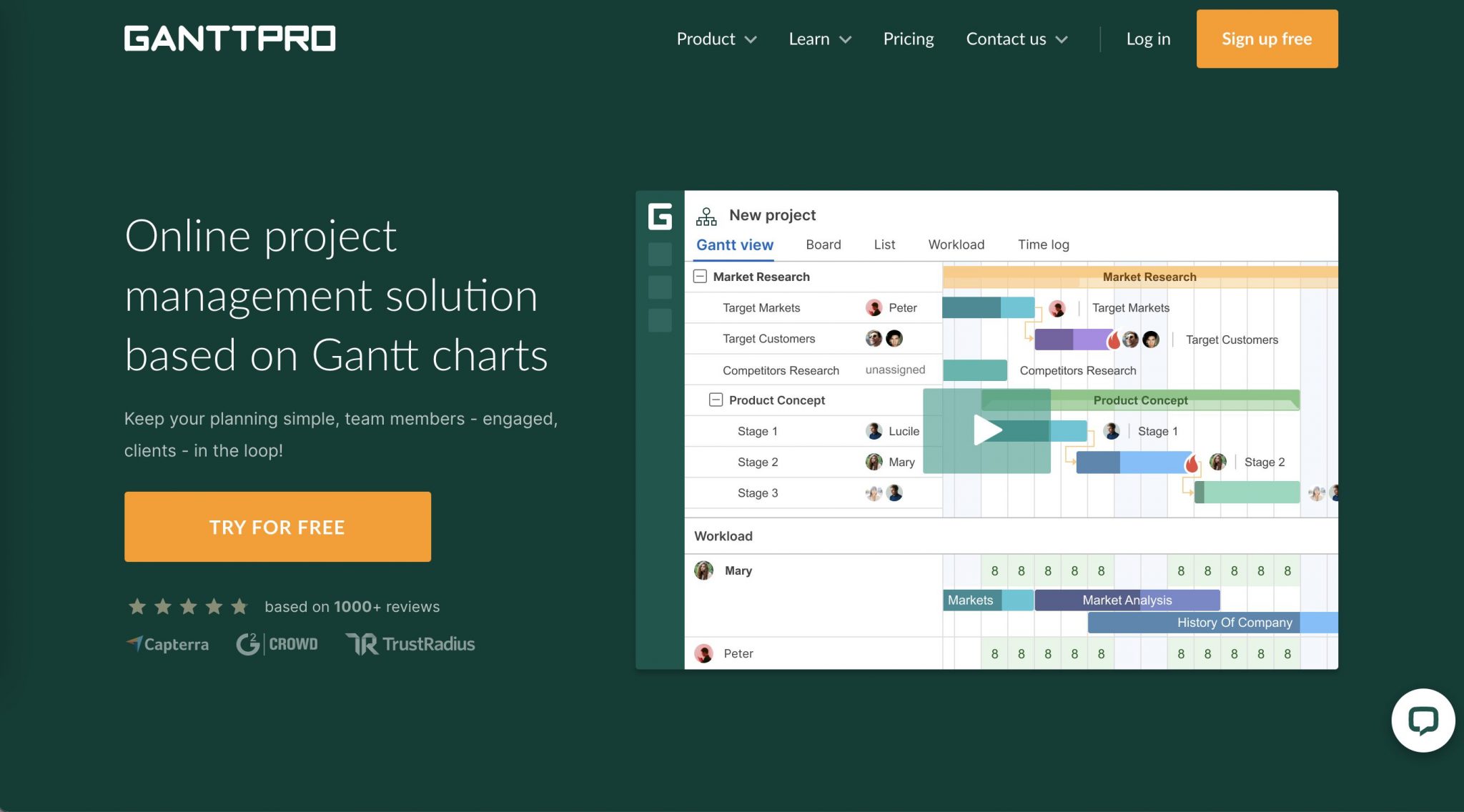This screenshot has width=1464, height=812.
Task: Select the Gantt view tab
Action: [x=735, y=245]
